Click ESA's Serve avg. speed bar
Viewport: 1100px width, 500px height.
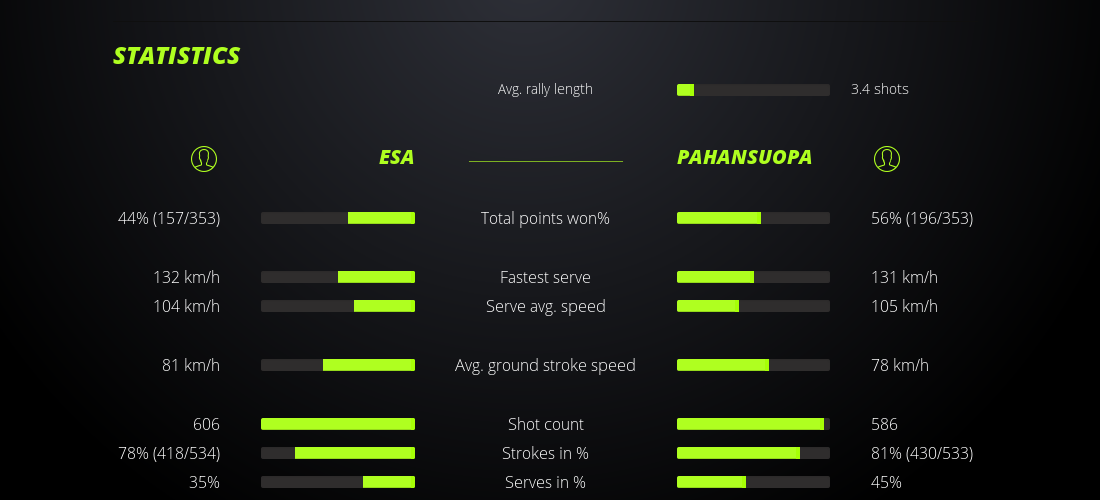point(338,306)
